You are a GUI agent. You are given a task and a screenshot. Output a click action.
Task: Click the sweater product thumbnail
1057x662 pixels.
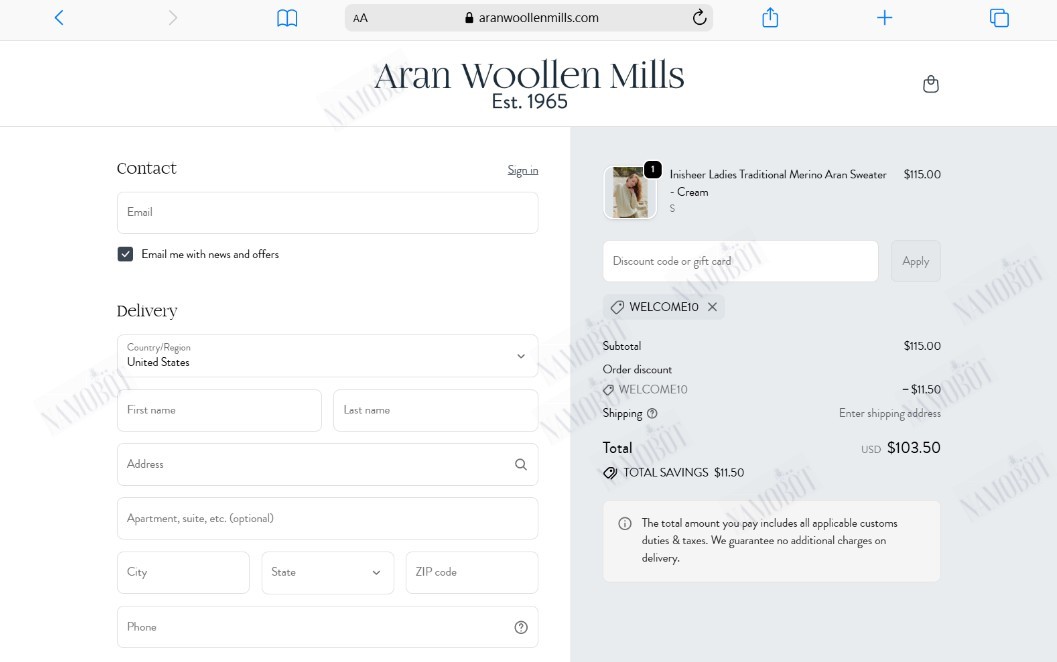[x=630, y=192]
